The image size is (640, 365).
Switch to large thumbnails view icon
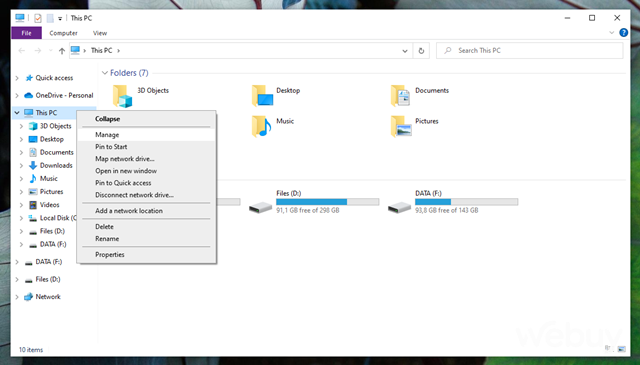pos(622,349)
